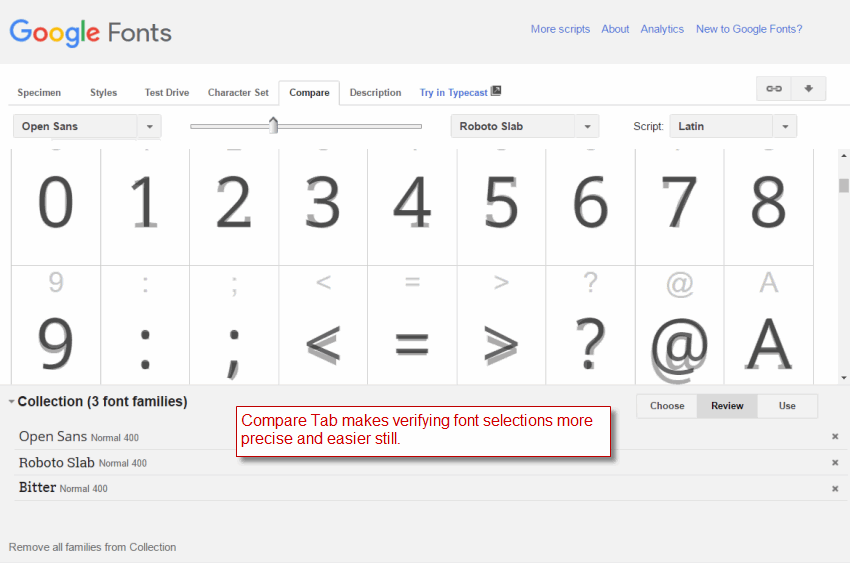Click the capital A glyph cell
850x563 pixels.
(769, 325)
